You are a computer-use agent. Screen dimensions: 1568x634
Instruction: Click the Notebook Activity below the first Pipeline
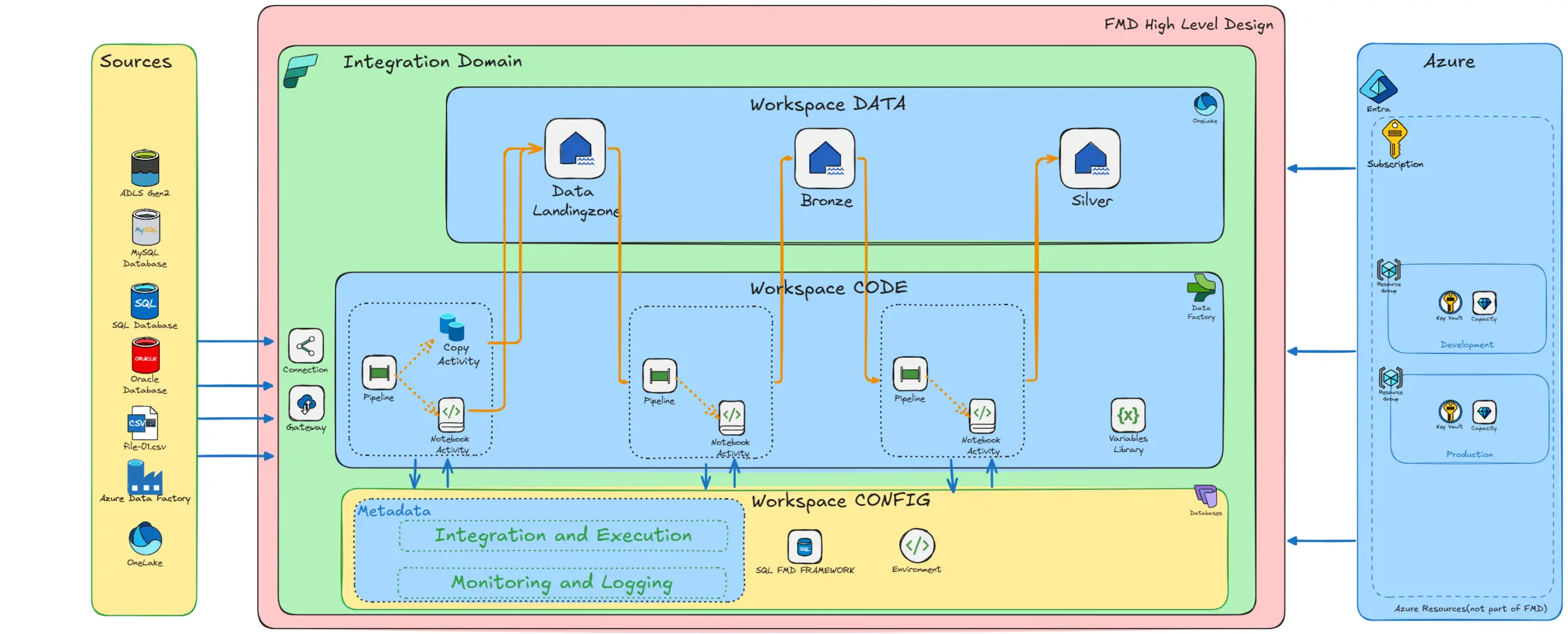450,415
